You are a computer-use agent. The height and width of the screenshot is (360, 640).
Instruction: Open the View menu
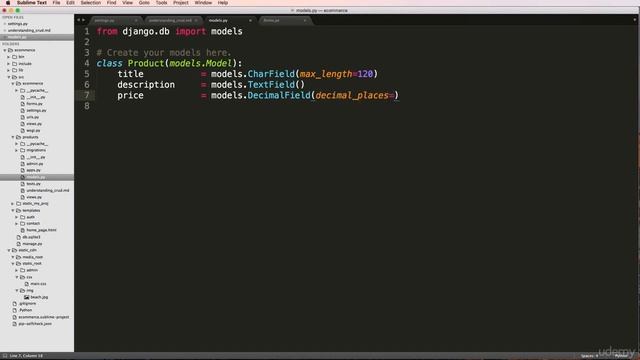(x=127, y=3)
